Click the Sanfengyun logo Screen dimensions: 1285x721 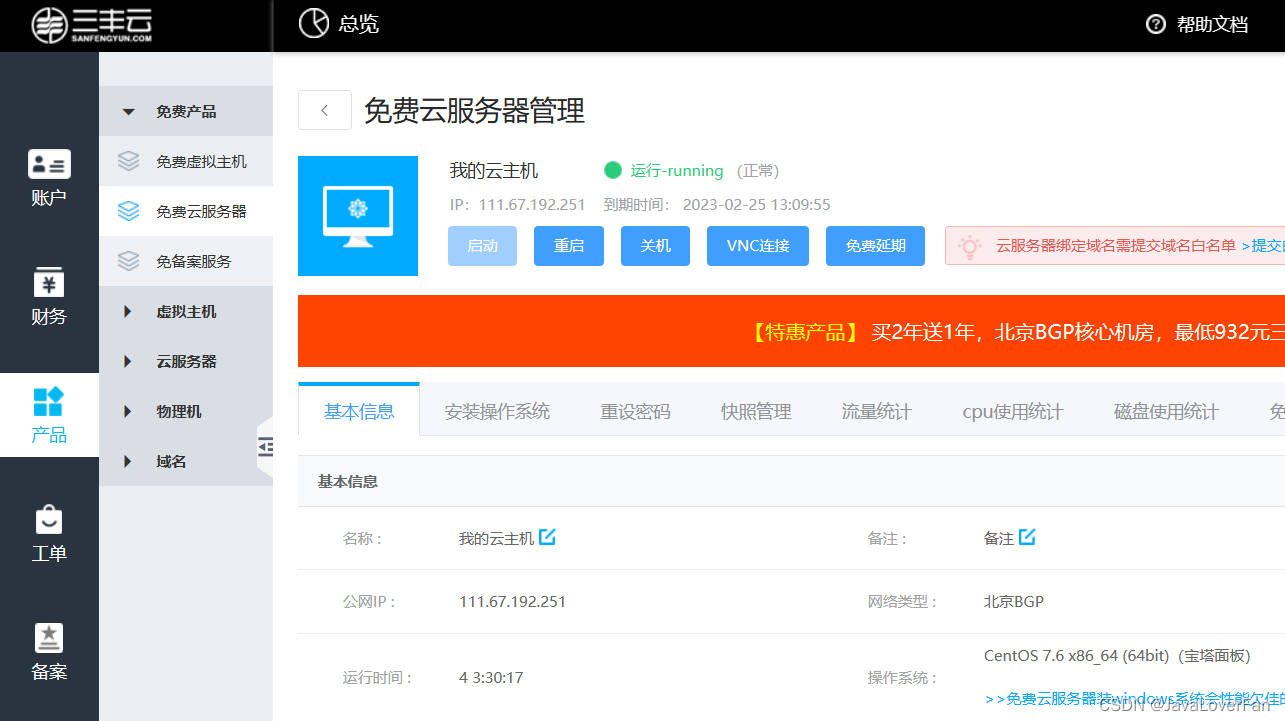click(x=91, y=26)
